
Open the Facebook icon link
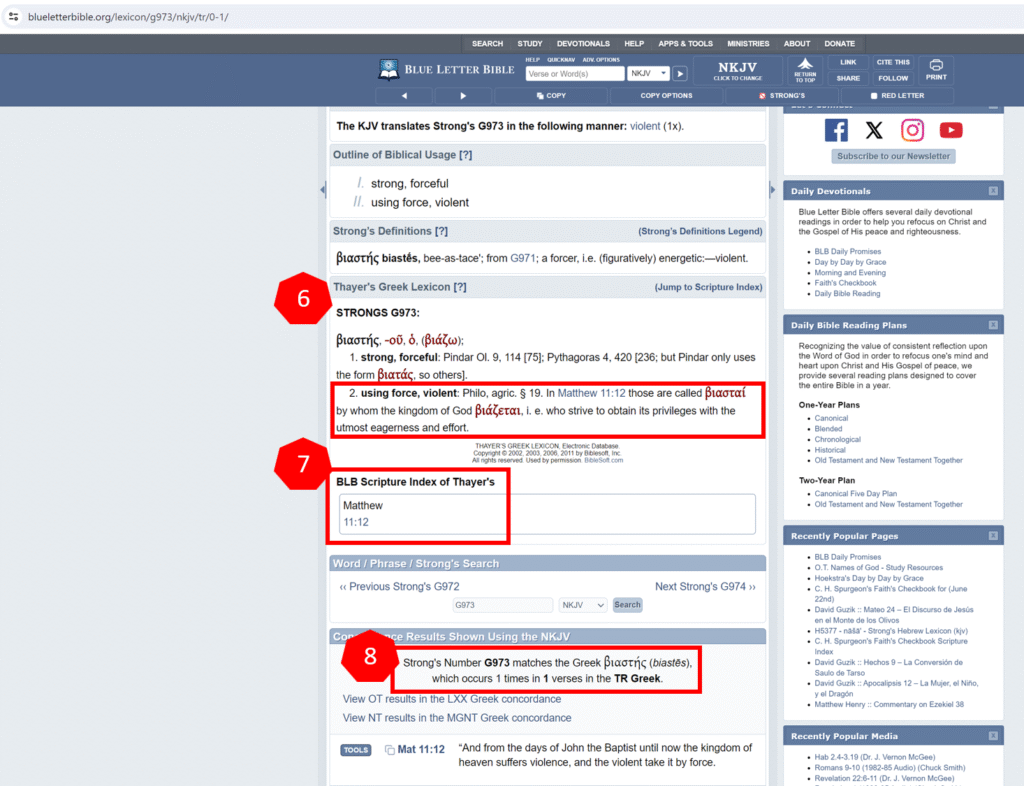click(x=836, y=130)
